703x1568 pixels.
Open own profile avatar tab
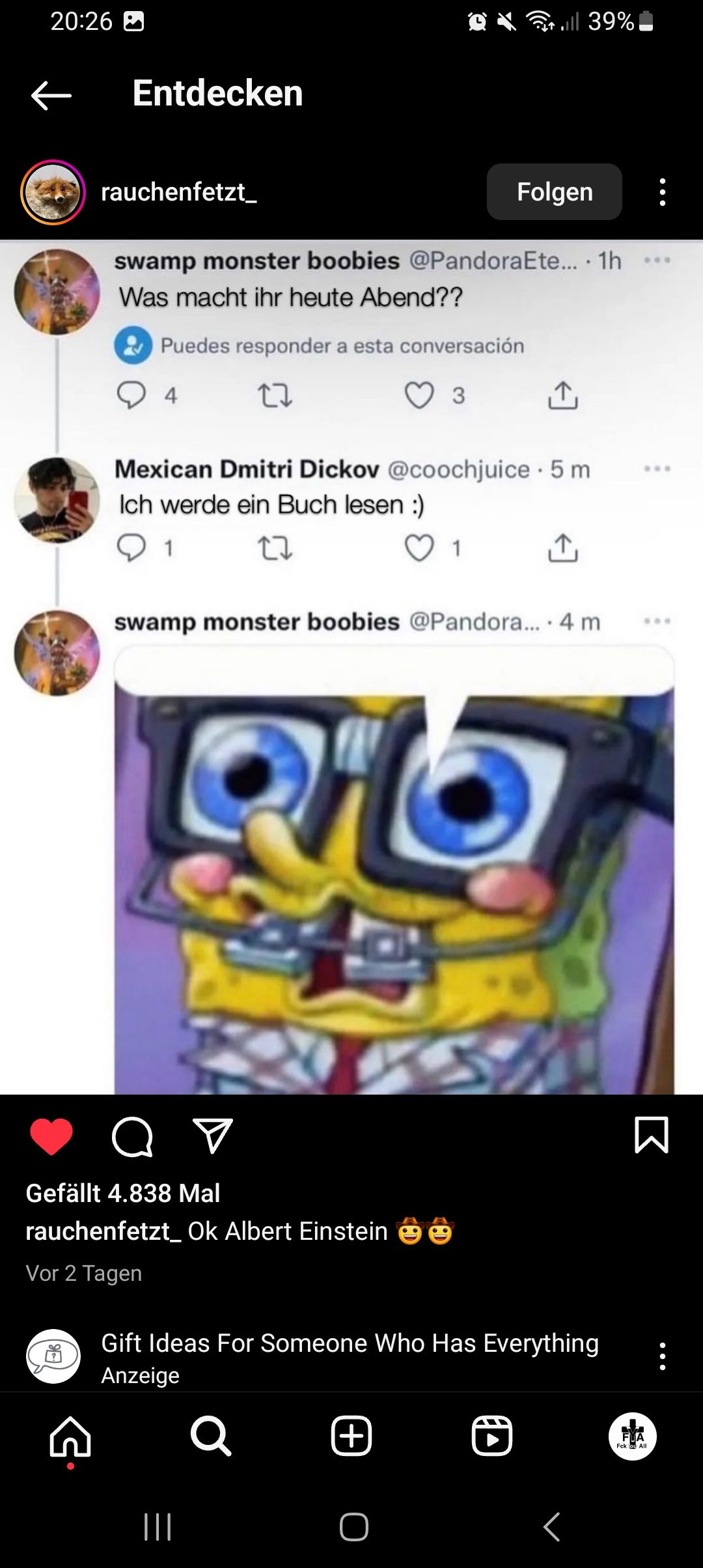tap(633, 1436)
